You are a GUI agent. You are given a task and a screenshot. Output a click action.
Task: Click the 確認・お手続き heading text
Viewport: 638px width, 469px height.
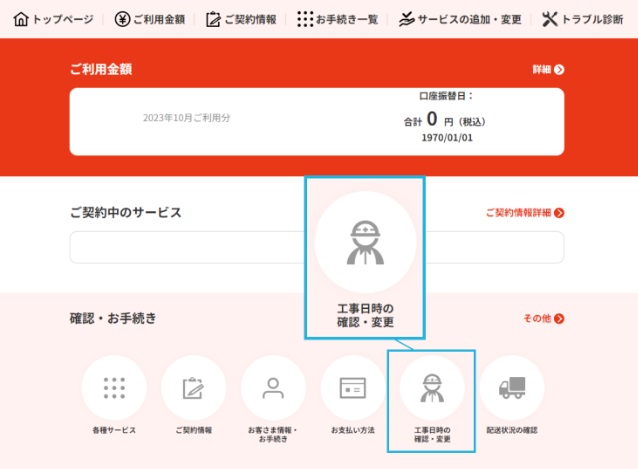click(x=113, y=318)
